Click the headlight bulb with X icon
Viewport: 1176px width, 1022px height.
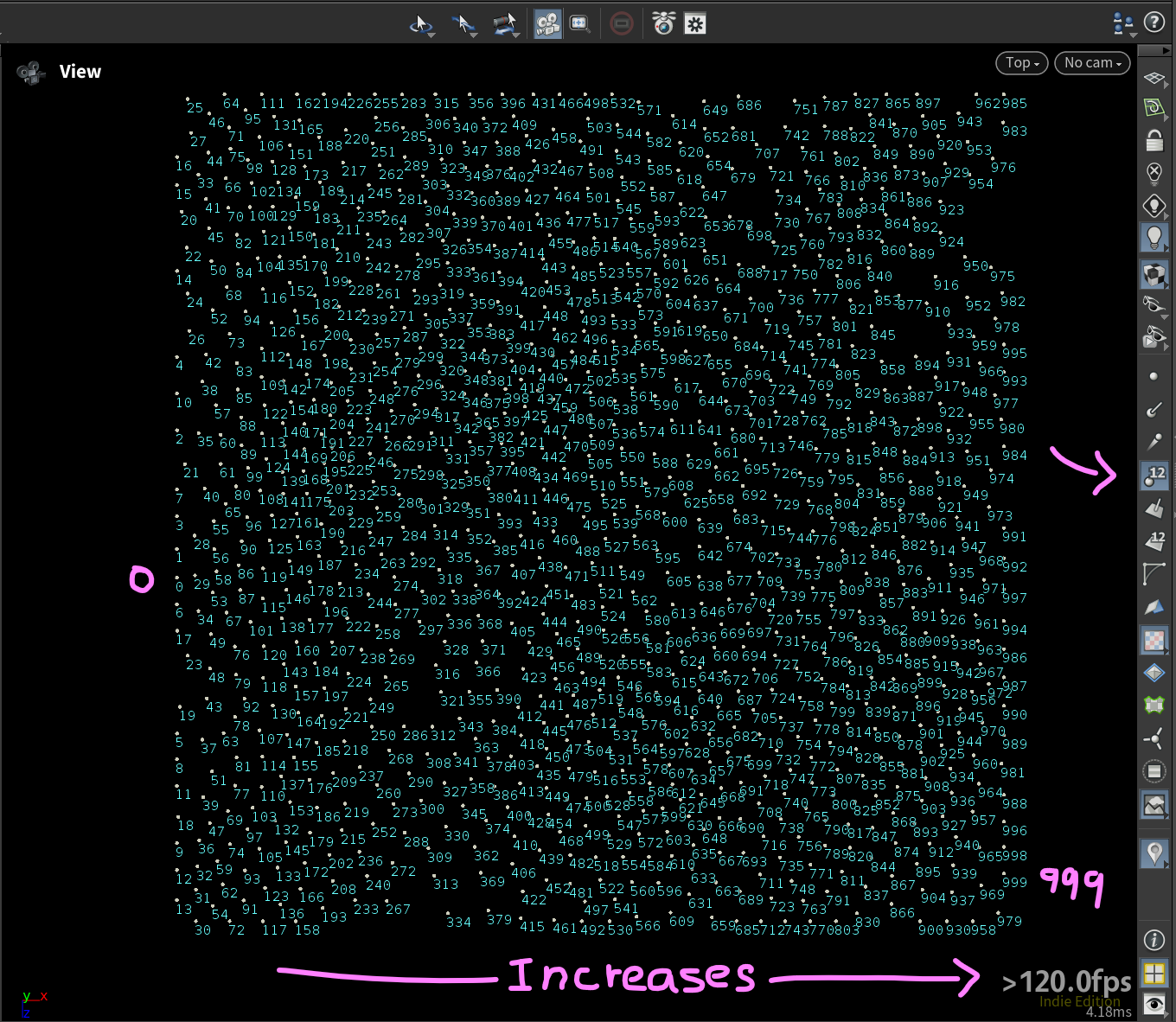tap(1154, 173)
